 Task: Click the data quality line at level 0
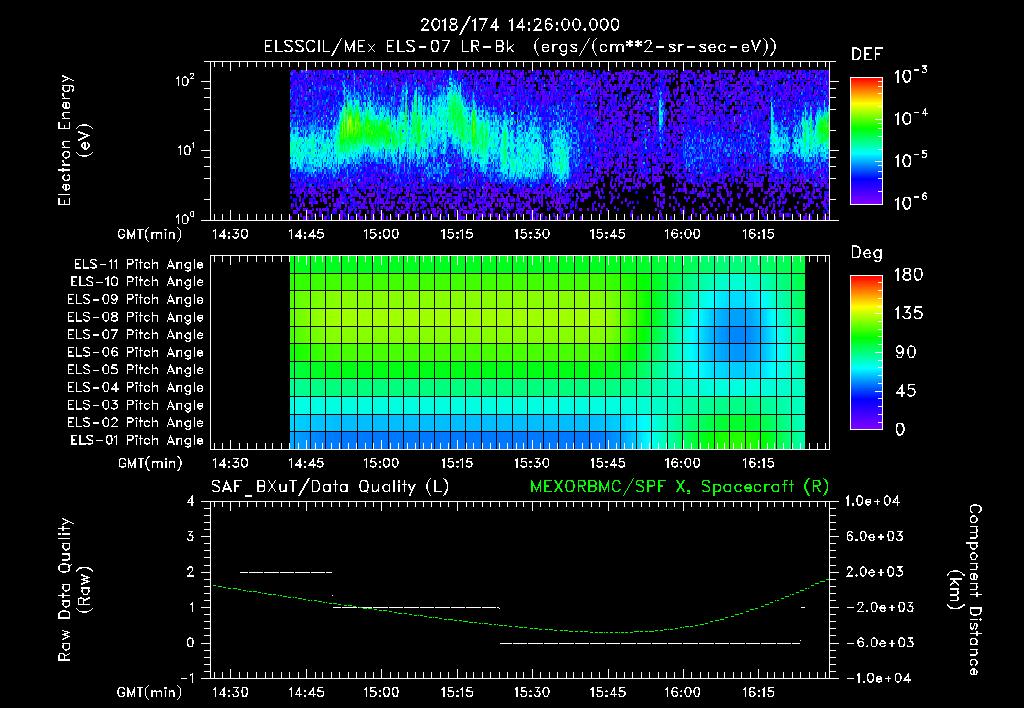(650, 643)
